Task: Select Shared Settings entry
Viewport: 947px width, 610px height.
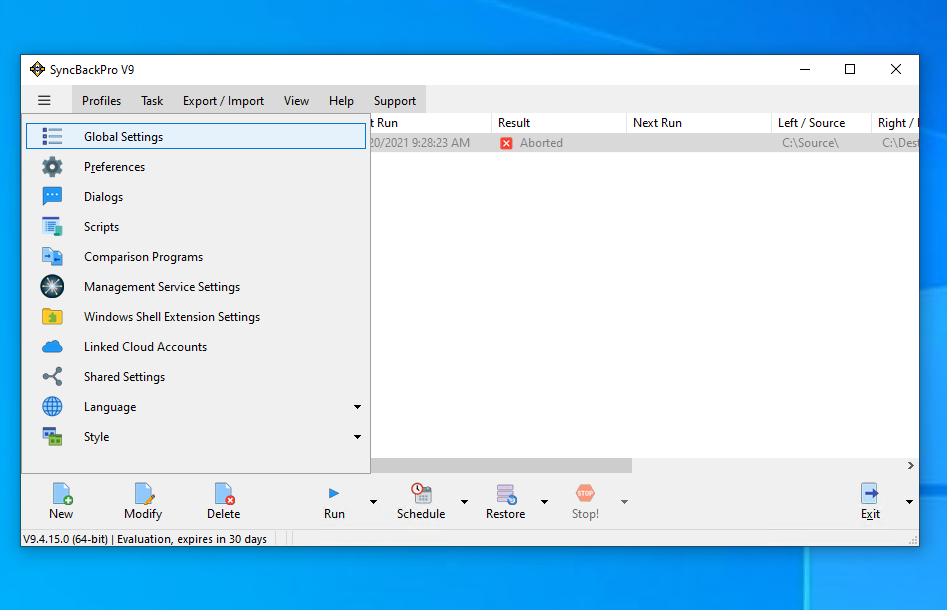Action: click(196, 377)
